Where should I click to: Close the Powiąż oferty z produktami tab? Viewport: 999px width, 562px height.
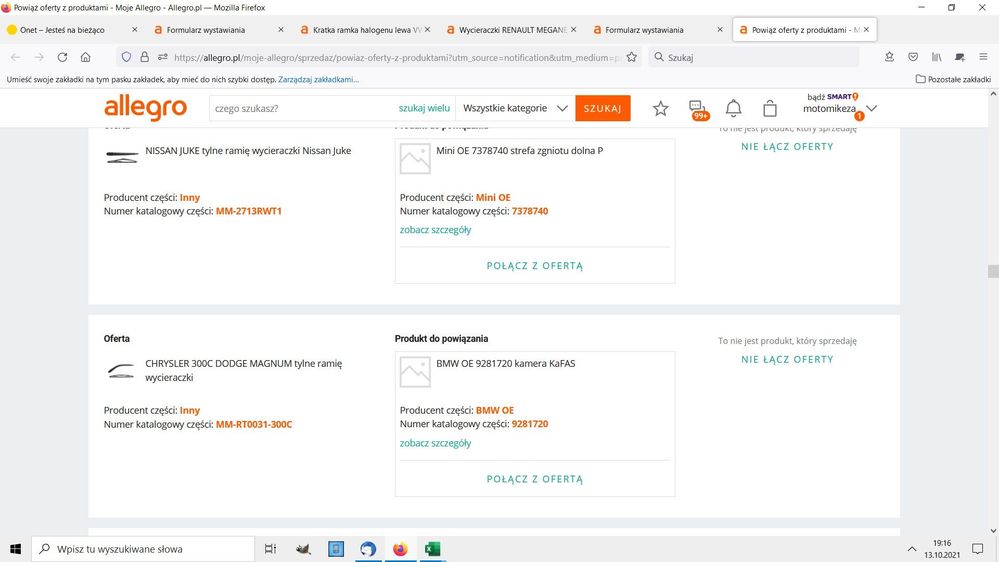pos(866,30)
